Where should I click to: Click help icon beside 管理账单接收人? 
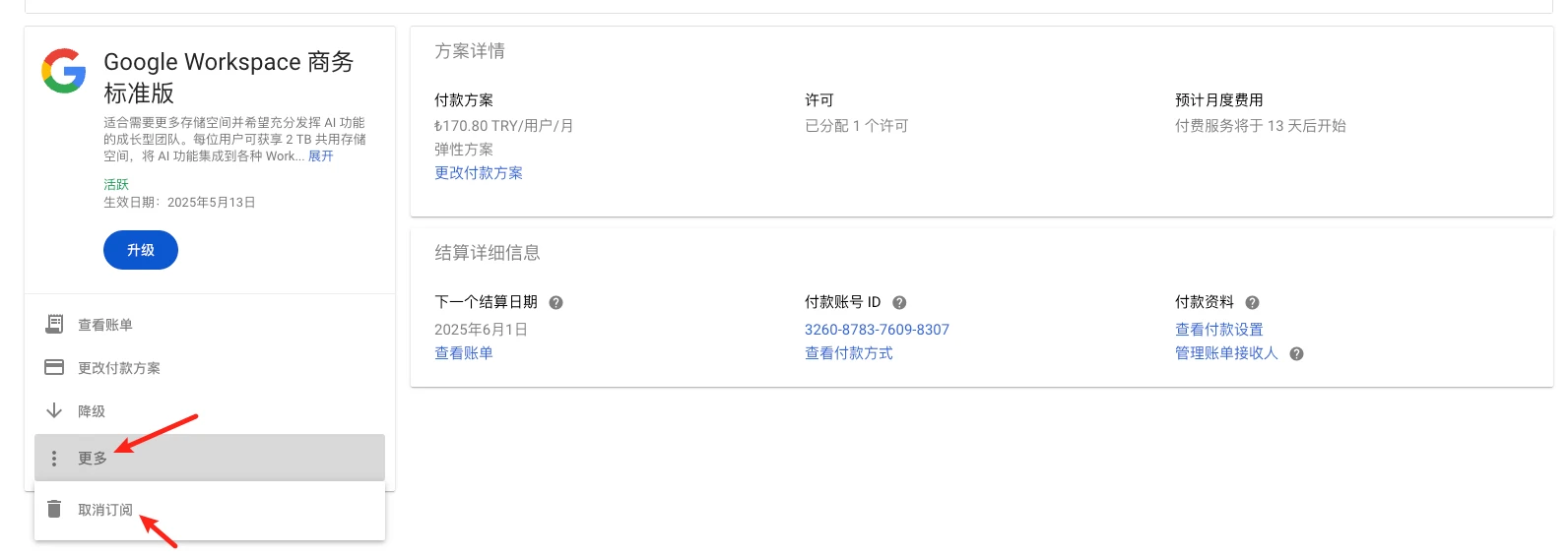click(1296, 354)
